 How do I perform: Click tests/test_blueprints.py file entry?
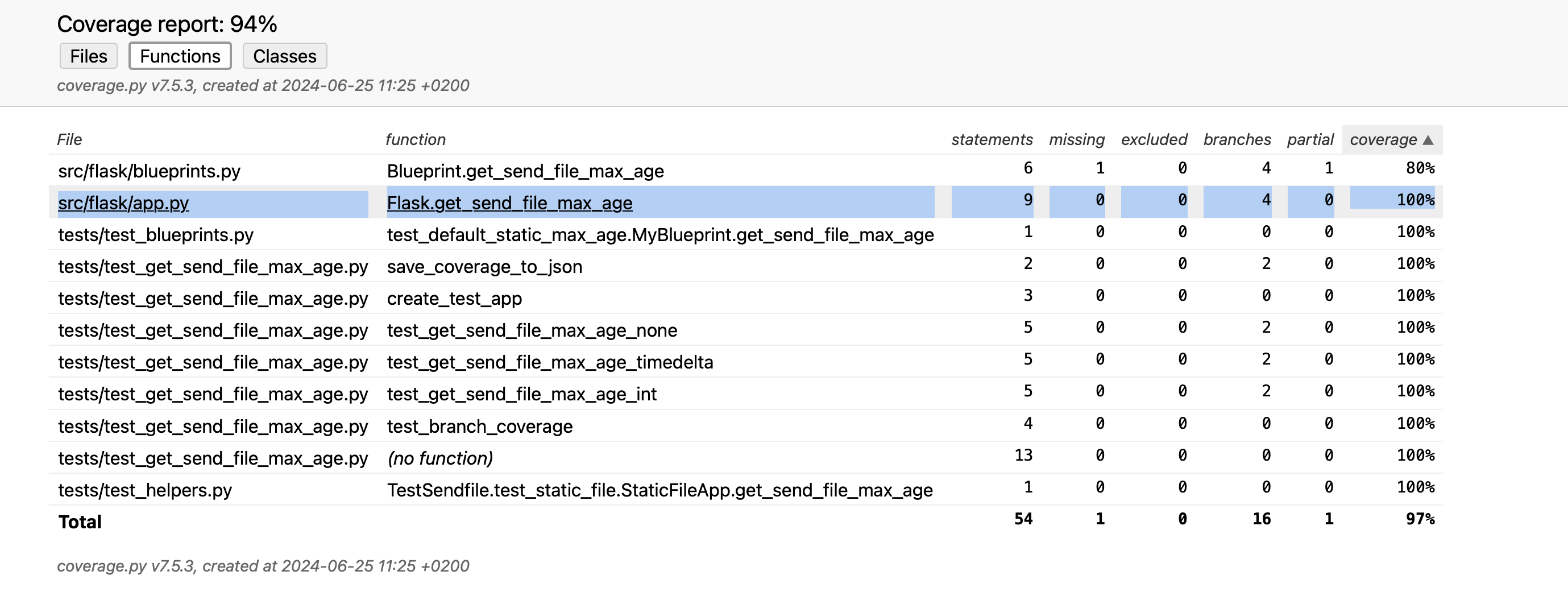(x=156, y=235)
